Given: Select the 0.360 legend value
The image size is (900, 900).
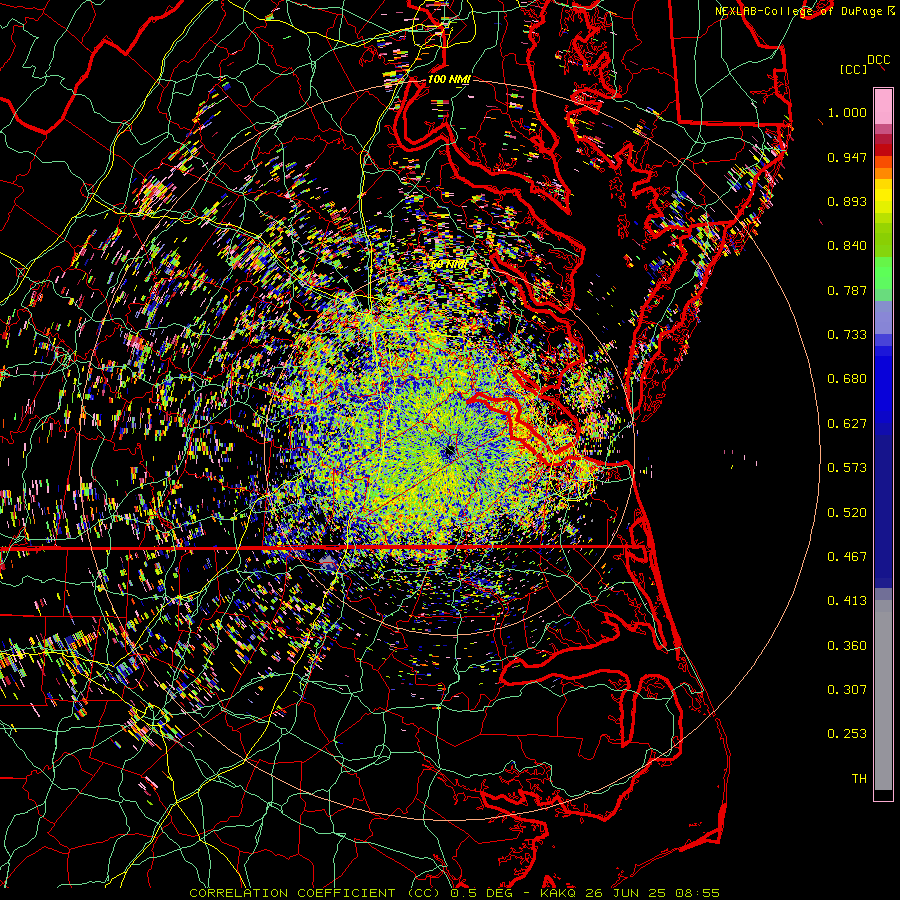Looking at the screenshot, I should (847, 646).
